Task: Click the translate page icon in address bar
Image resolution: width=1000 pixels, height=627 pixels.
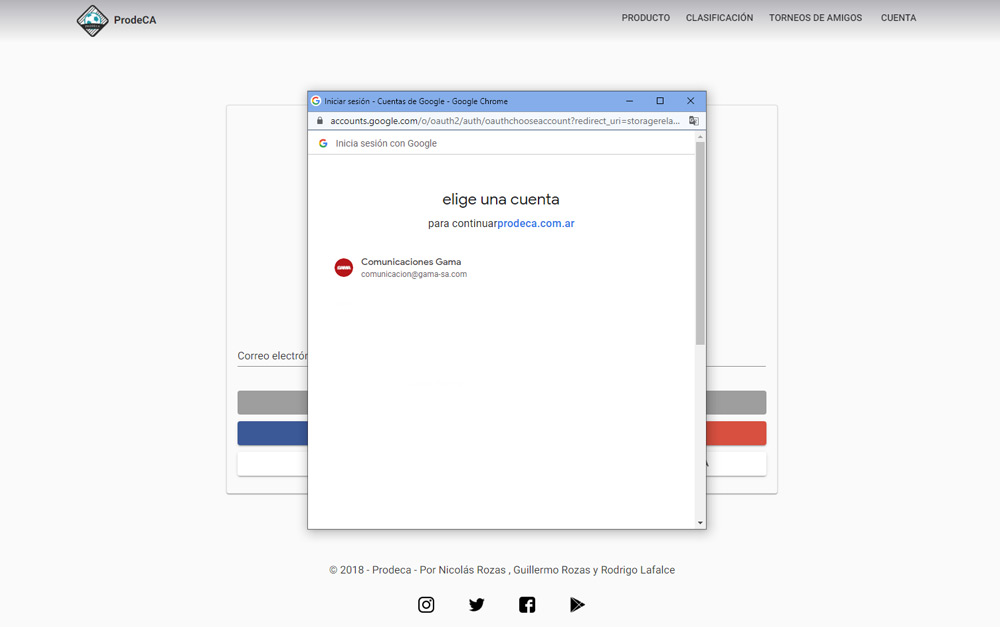Action: 693,121
